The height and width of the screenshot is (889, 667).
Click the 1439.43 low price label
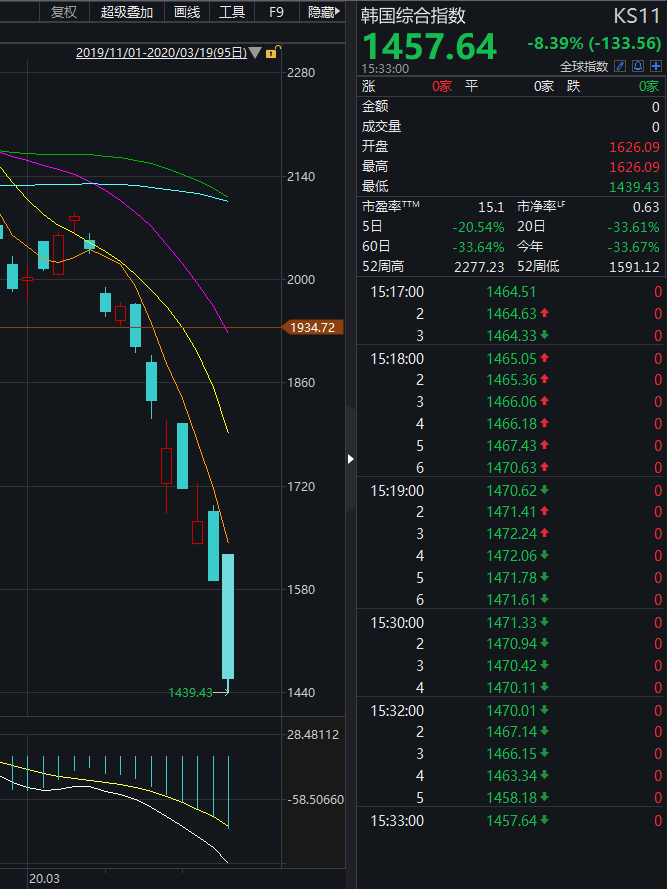[x=190, y=692]
